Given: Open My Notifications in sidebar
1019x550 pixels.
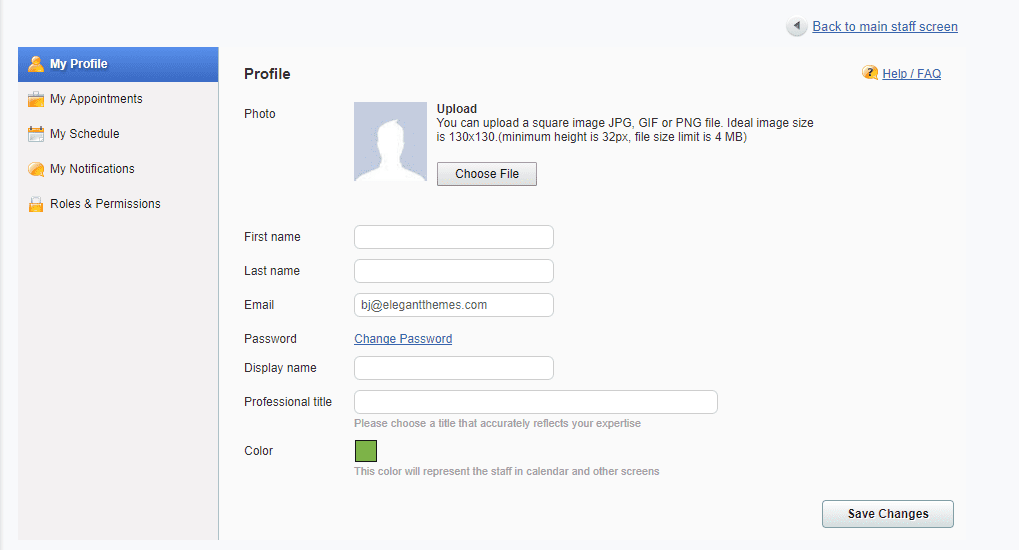Looking at the screenshot, I should tap(92, 169).
